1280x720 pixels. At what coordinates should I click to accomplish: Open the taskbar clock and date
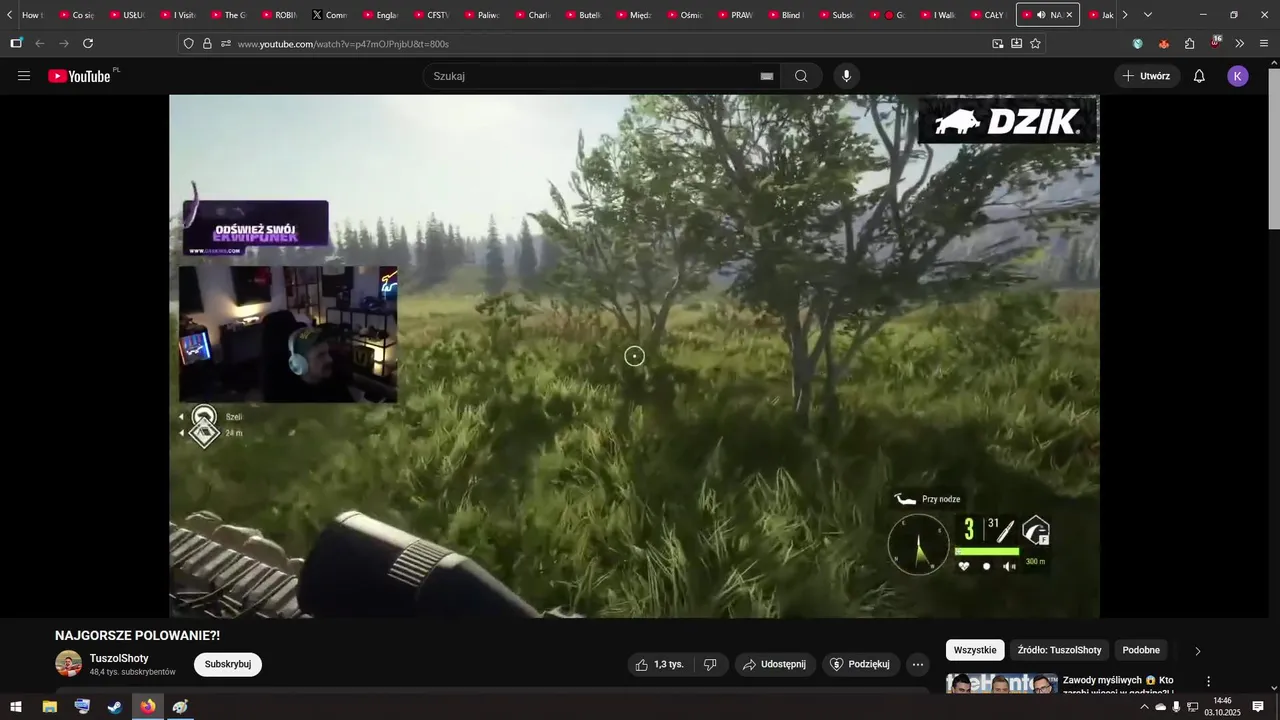pyautogui.click(x=1222, y=707)
